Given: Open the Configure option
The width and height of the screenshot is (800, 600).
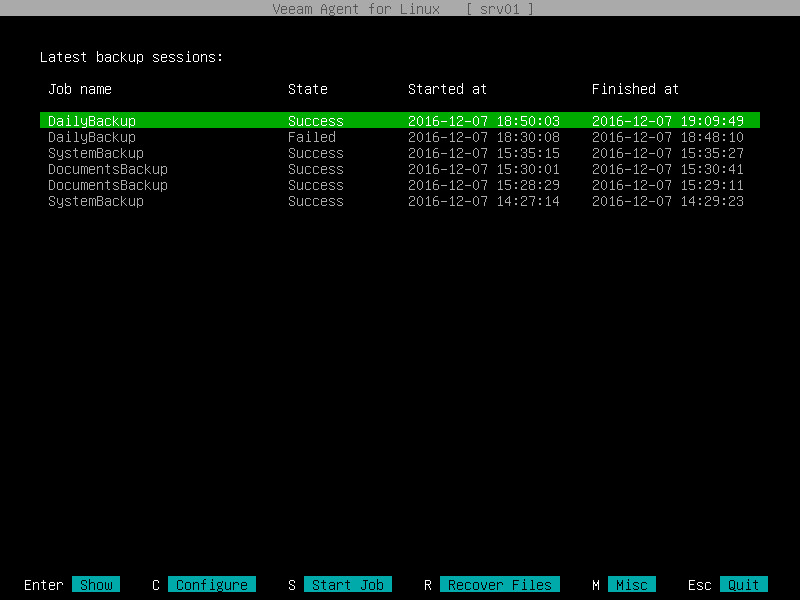Looking at the screenshot, I should coord(212,584).
